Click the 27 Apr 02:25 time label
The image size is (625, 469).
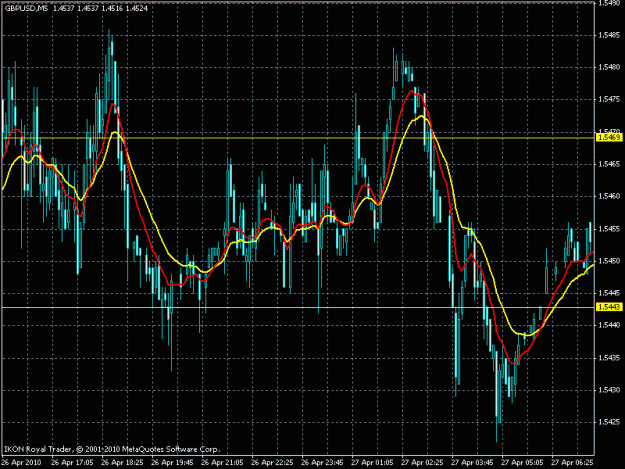(x=422, y=463)
